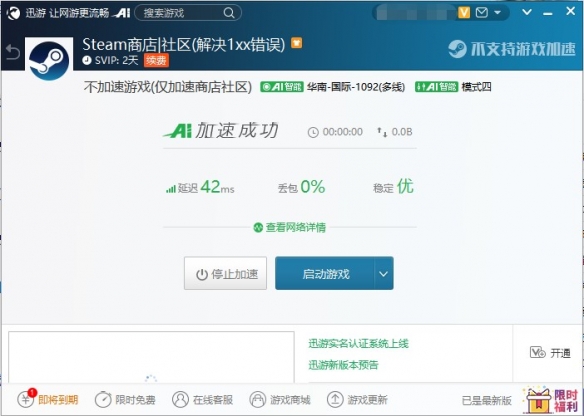Open the mail envelope icon

point(482,13)
